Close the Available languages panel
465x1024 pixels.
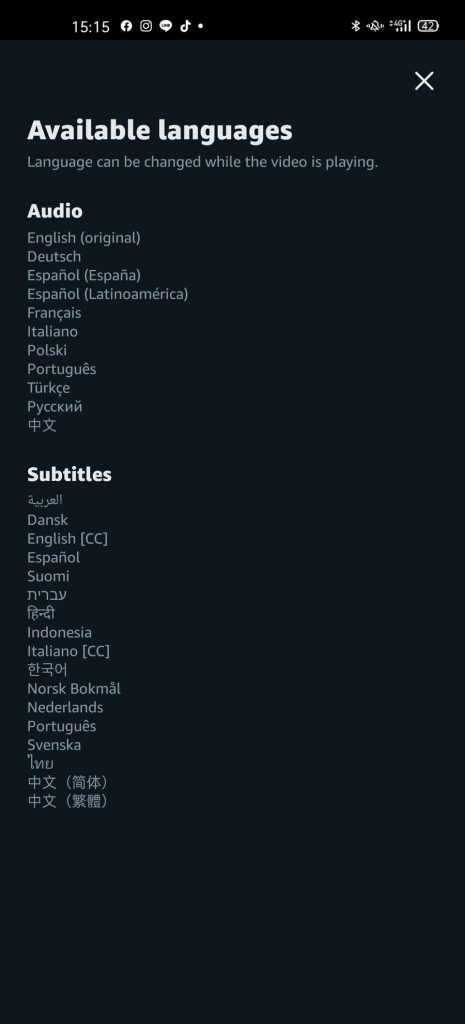[424, 81]
